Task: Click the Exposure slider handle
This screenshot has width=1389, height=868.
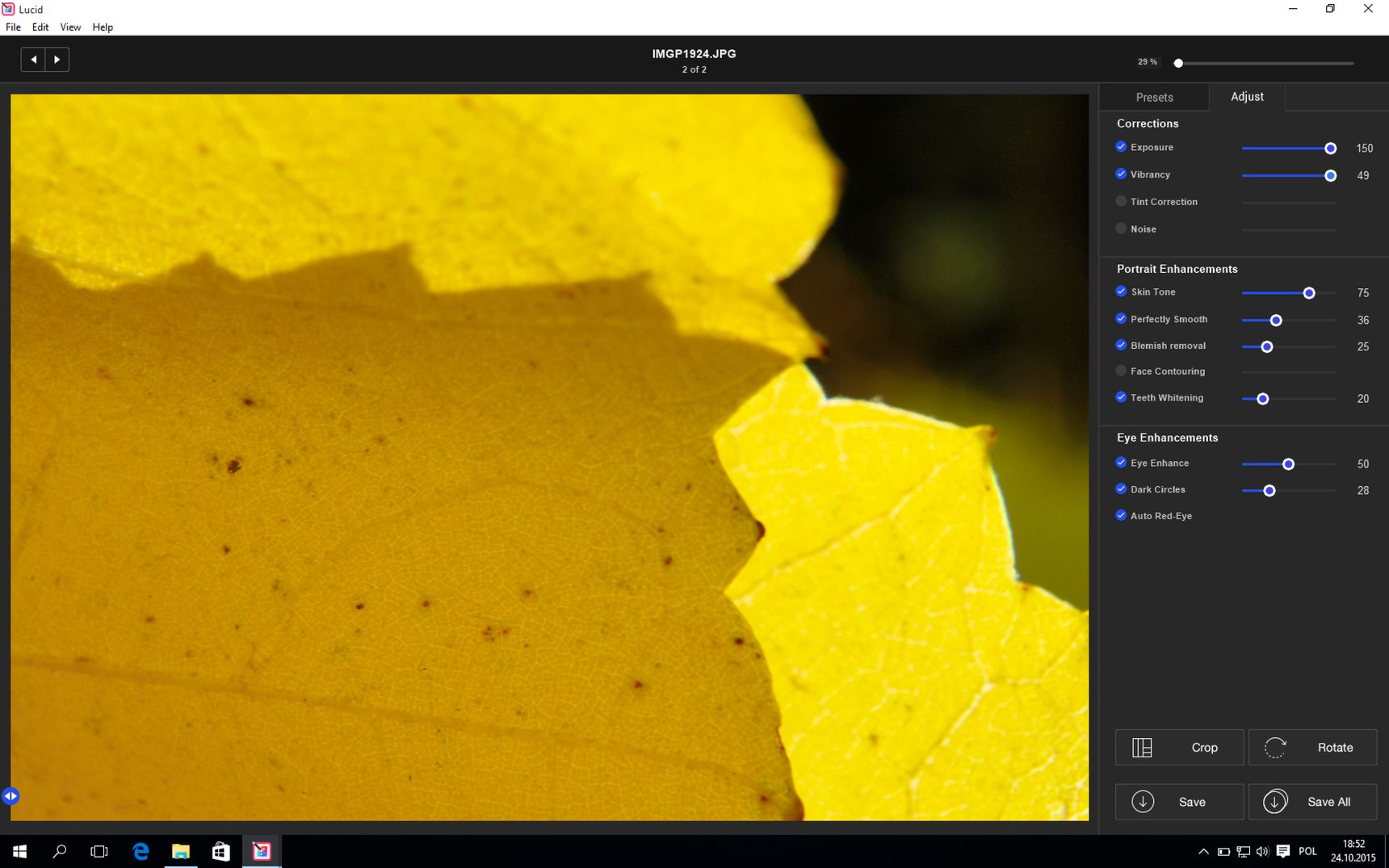Action: pos(1330,149)
